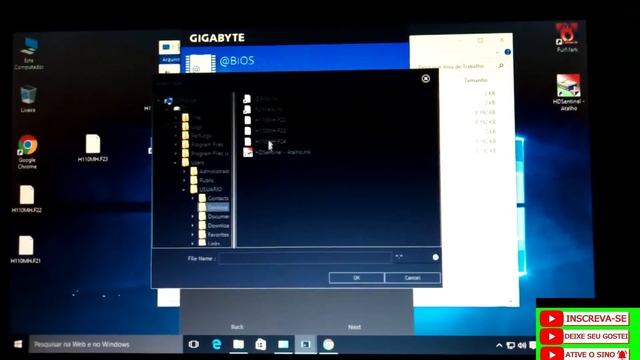Expand the Downloads folder node
Image resolution: width=640 pixels, height=360 pixels.
click(x=193, y=226)
